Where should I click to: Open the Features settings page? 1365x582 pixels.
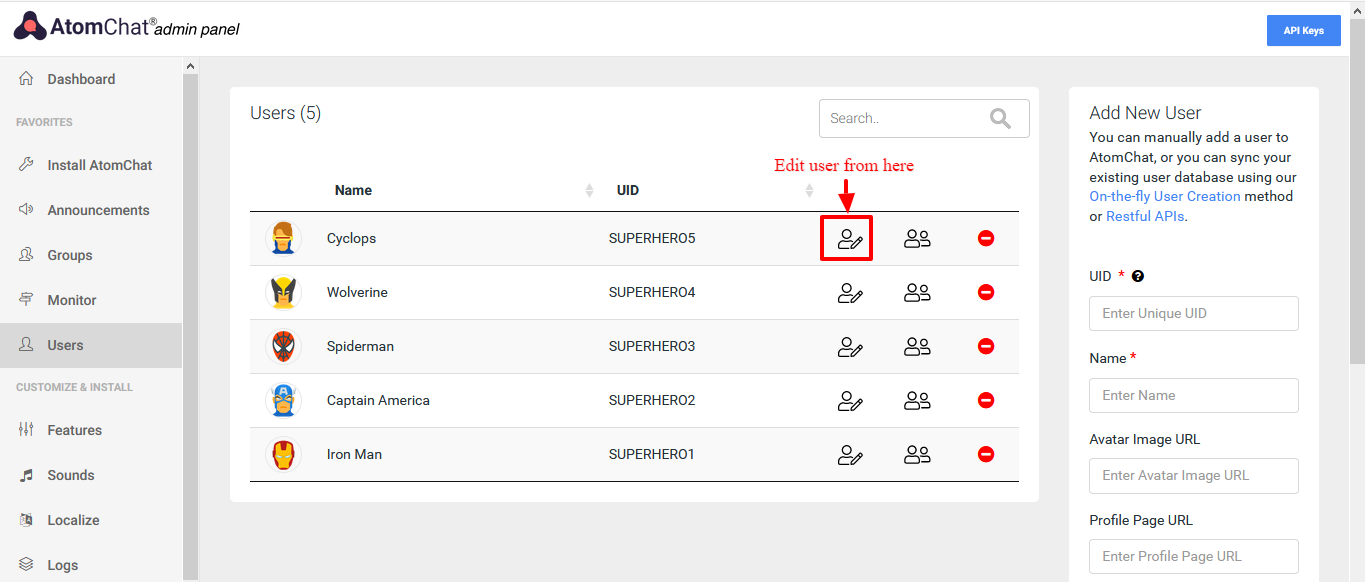74,430
